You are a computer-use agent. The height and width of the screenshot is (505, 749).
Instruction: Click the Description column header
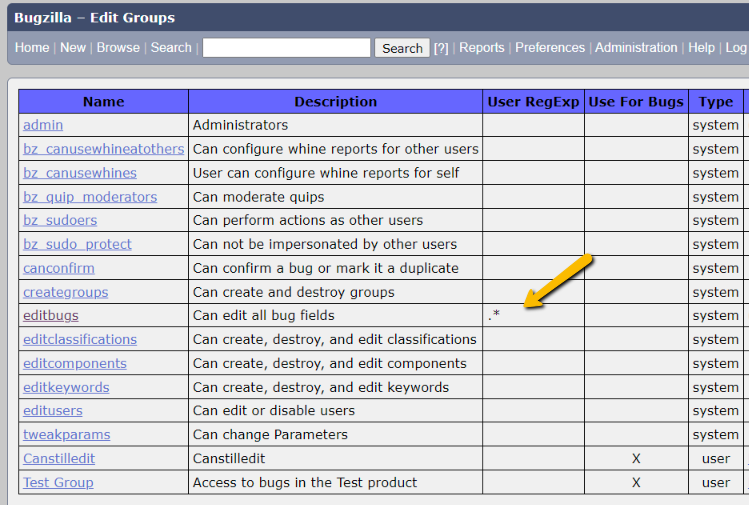(x=335, y=102)
